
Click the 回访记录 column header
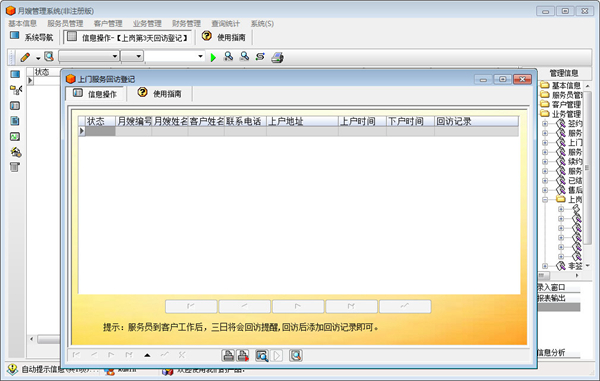tap(476, 121)
